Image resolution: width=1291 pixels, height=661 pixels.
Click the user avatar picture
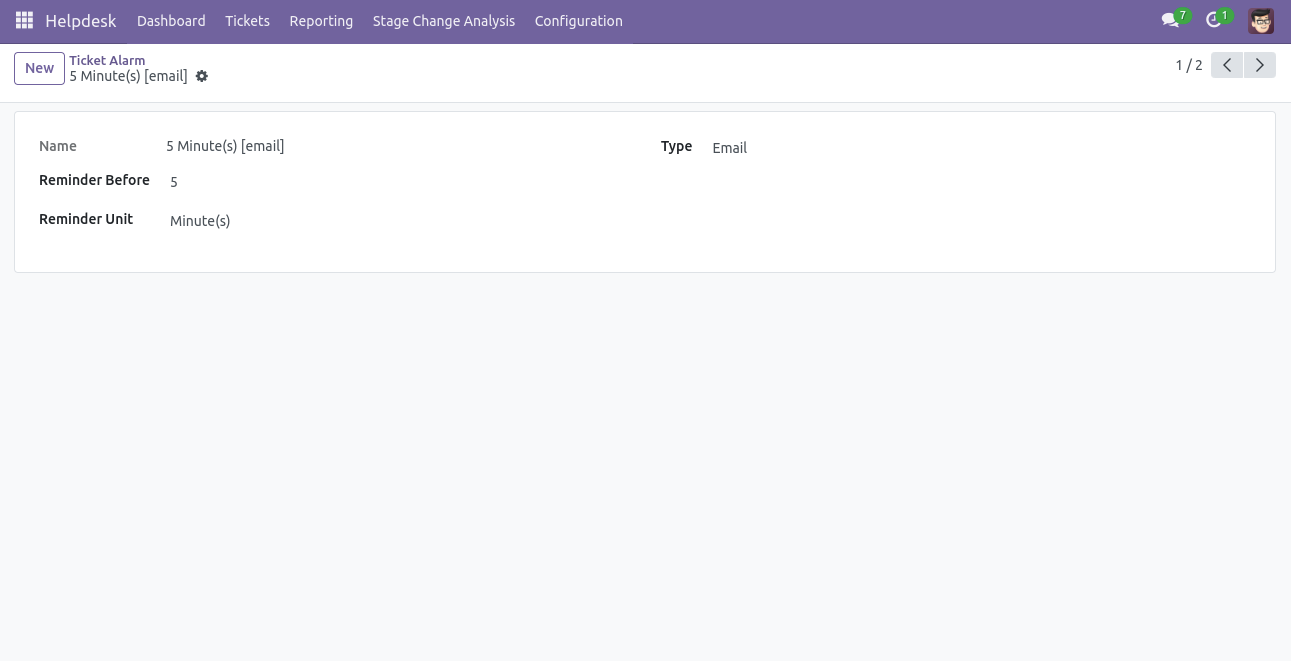click(1260, 20)
